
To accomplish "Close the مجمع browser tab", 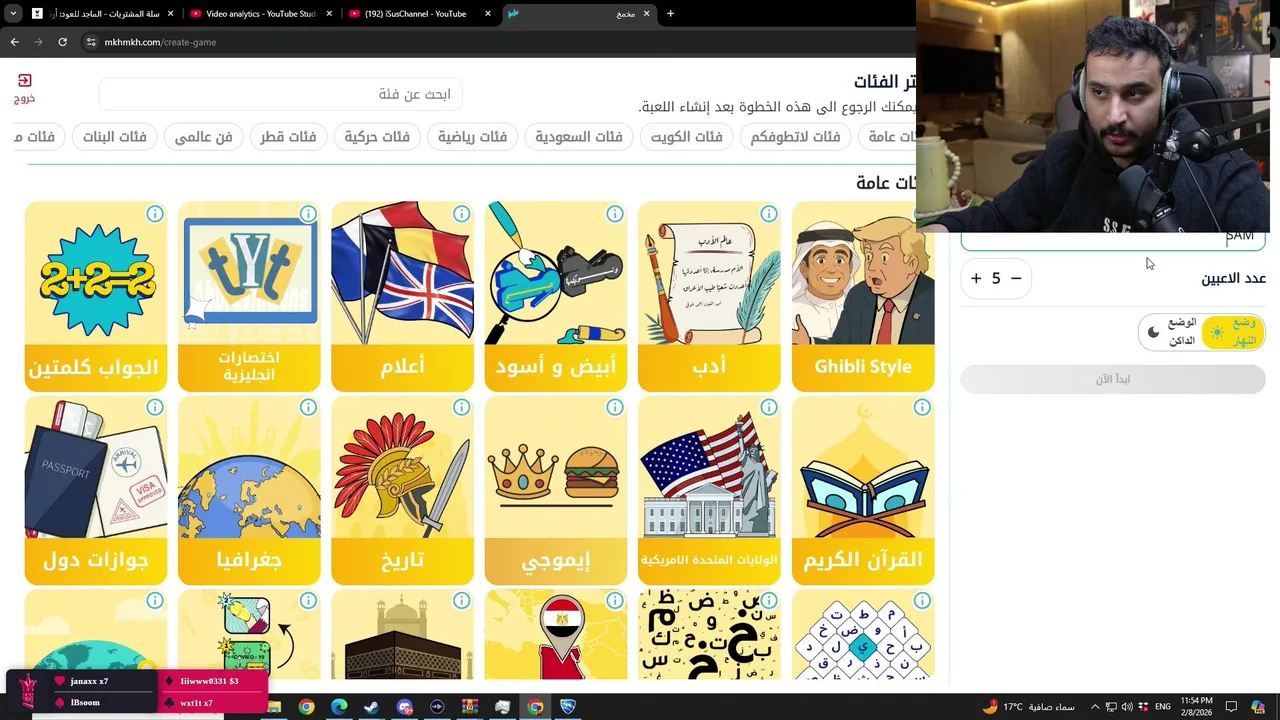I will [646, 14].
